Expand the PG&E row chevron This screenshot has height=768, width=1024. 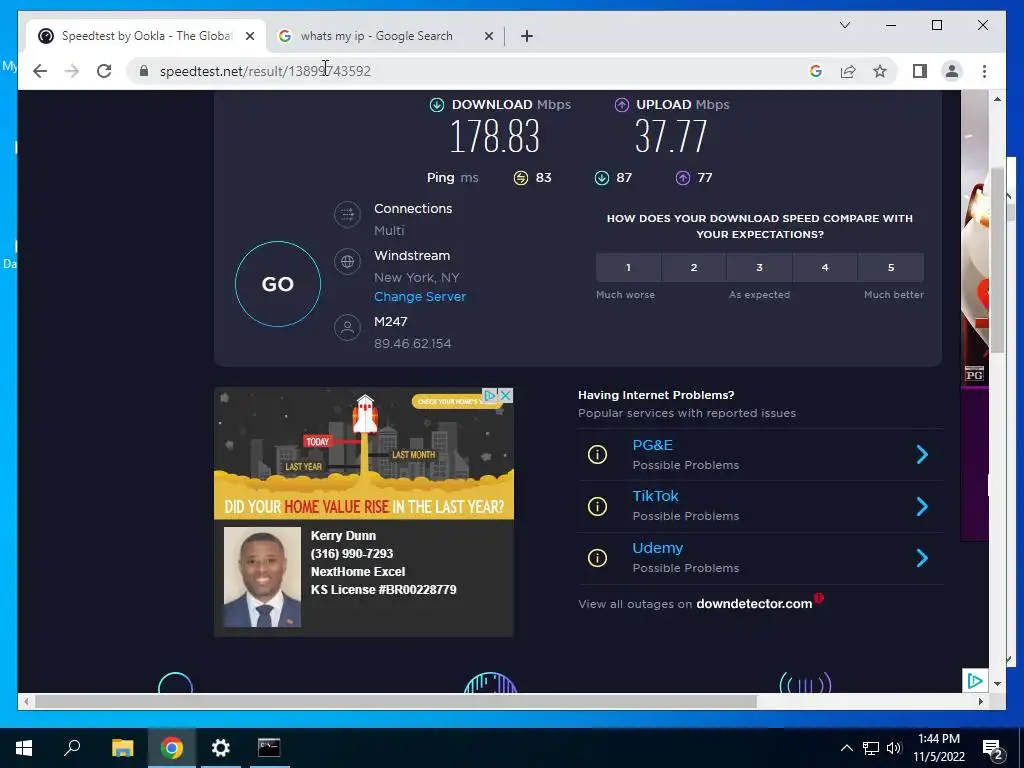point(922,455)
